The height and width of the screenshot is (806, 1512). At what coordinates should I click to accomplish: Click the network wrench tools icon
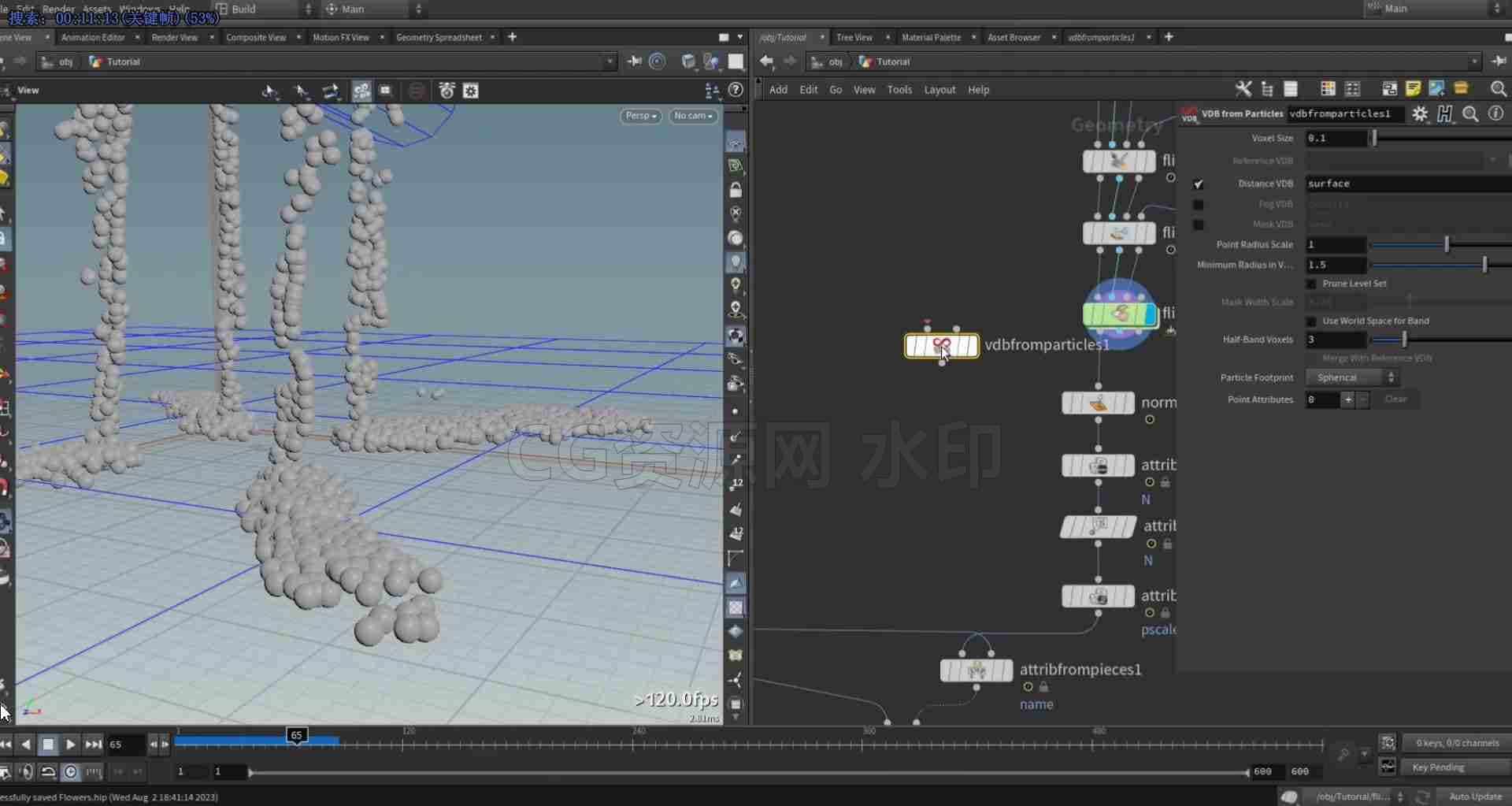(x=1243, y=89)
